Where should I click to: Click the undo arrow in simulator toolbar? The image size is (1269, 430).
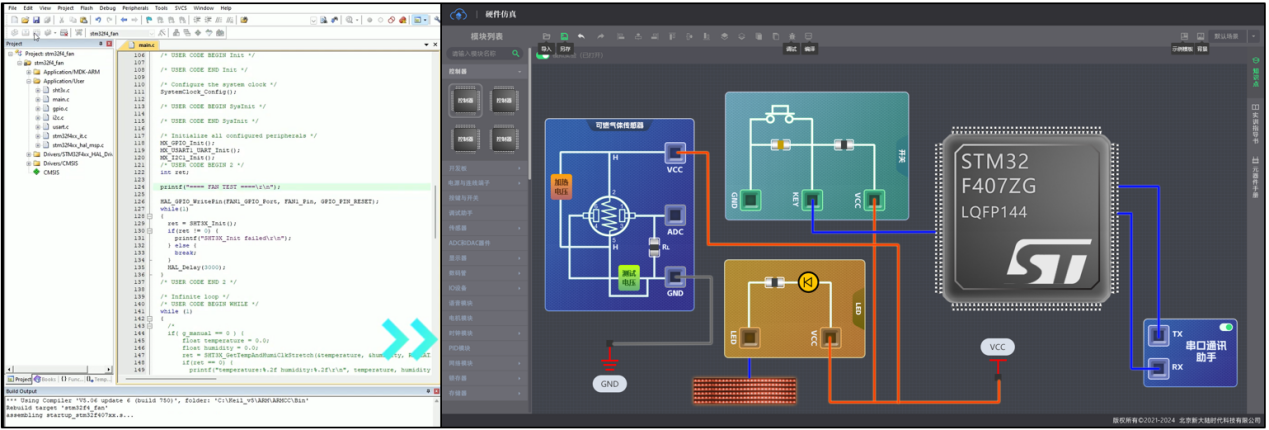click(x=582, y=37)
